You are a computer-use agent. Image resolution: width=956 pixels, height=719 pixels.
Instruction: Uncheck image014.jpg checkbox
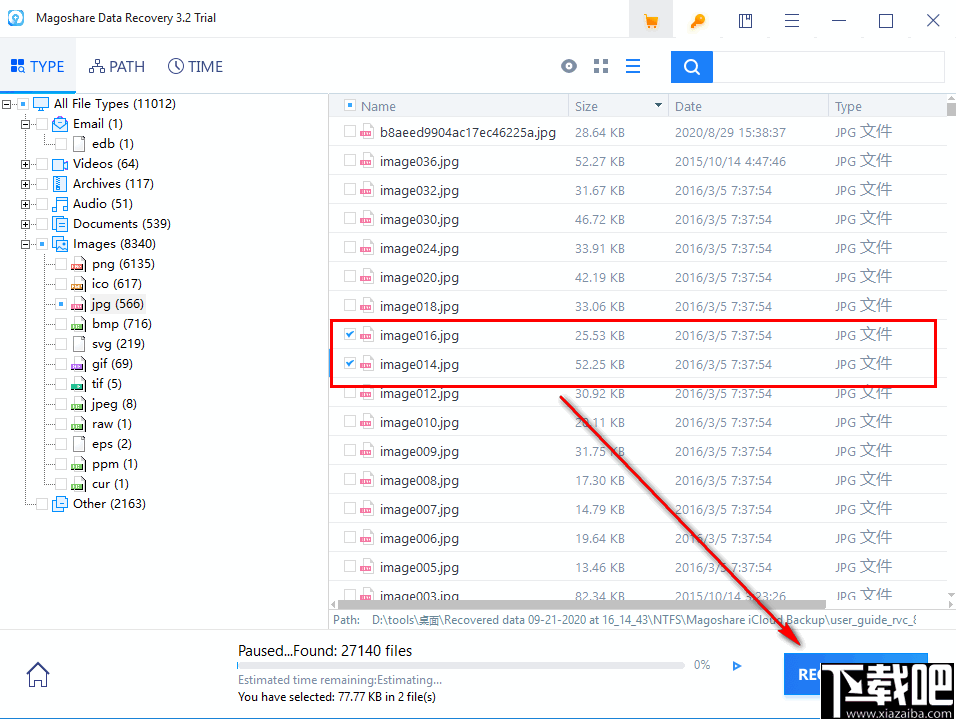[349, 363]
